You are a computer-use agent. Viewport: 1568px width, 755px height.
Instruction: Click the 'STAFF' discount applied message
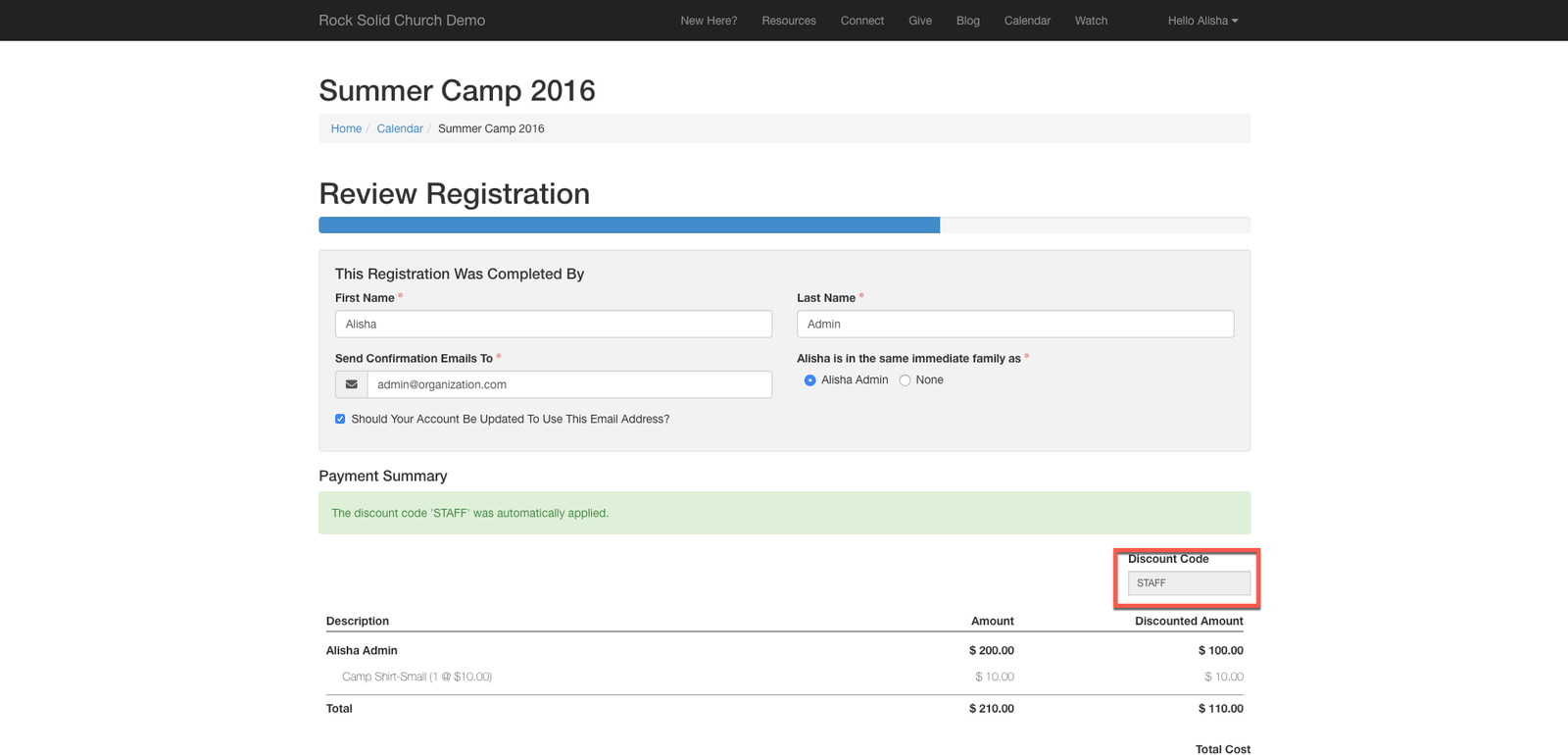coord(784,513)
